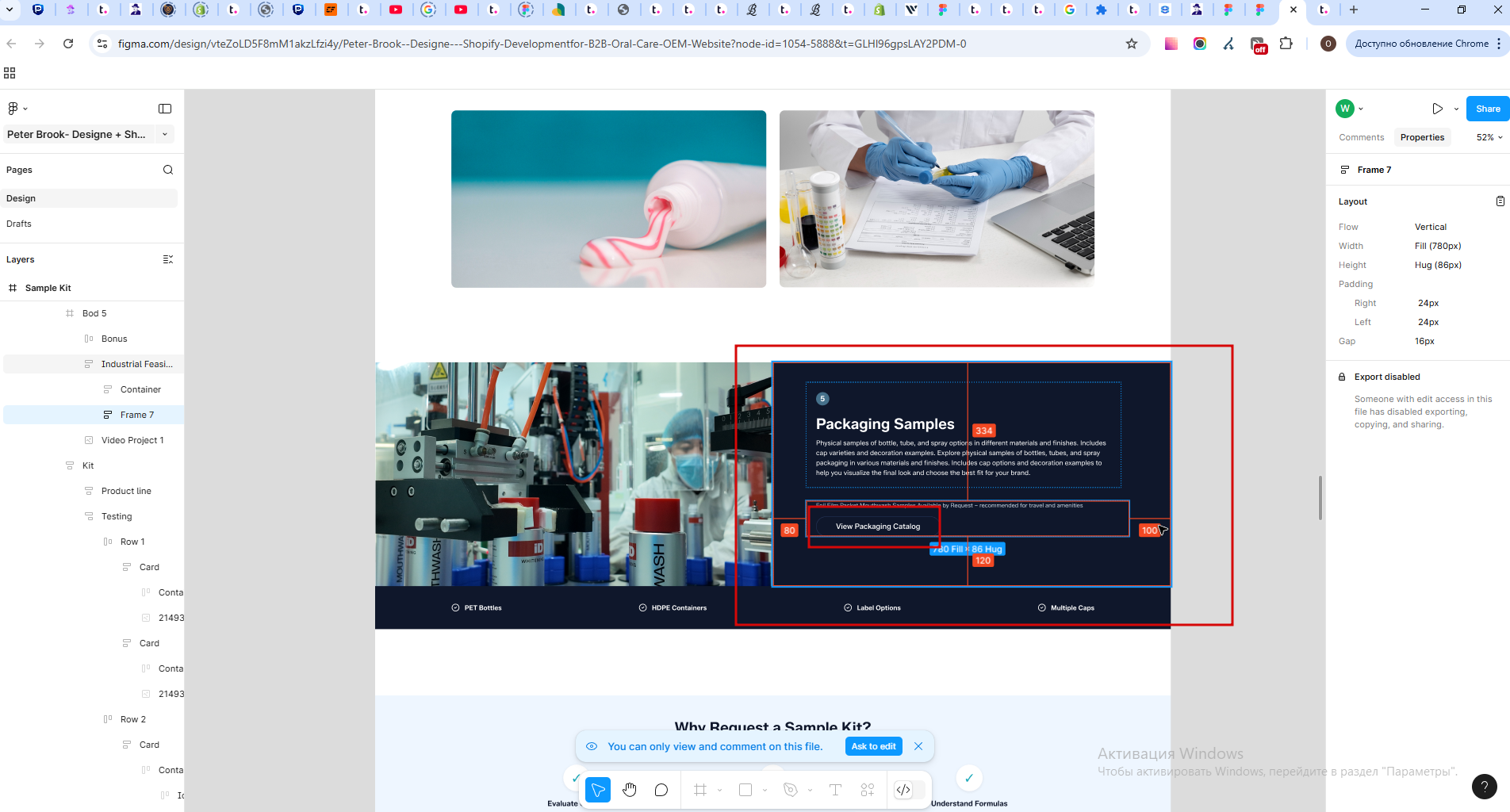
Task: Go back in Chrome browser history
Action: coord(12,44)
